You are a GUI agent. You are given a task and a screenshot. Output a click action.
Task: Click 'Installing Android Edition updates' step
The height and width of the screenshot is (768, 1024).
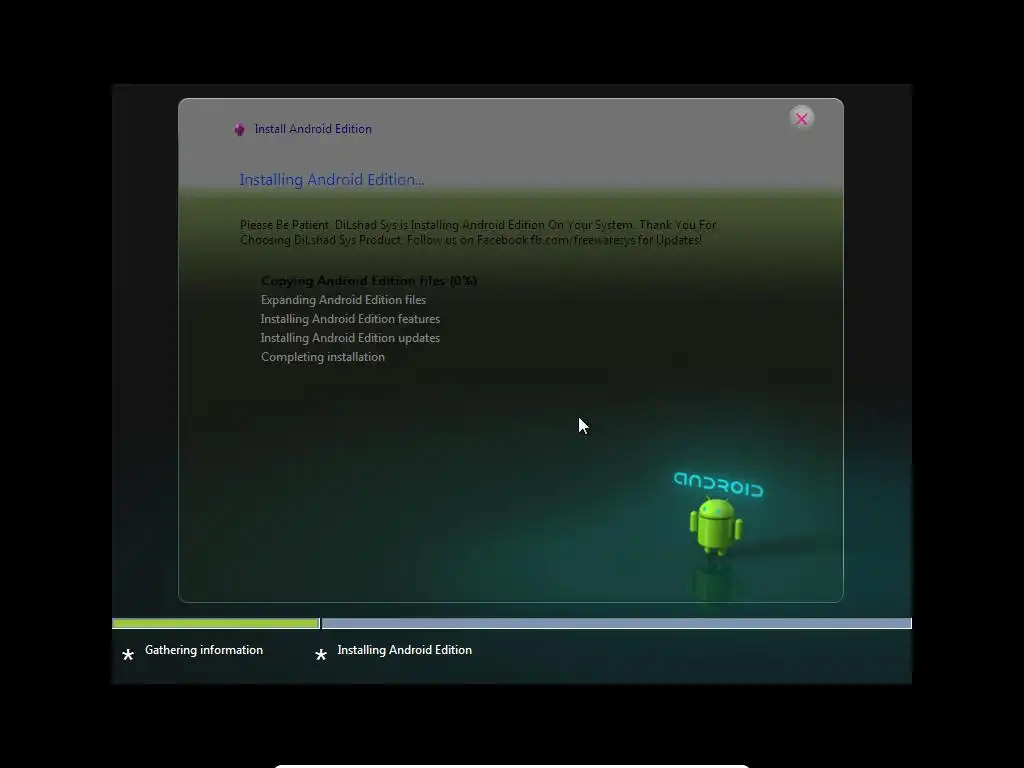[350, 338]
